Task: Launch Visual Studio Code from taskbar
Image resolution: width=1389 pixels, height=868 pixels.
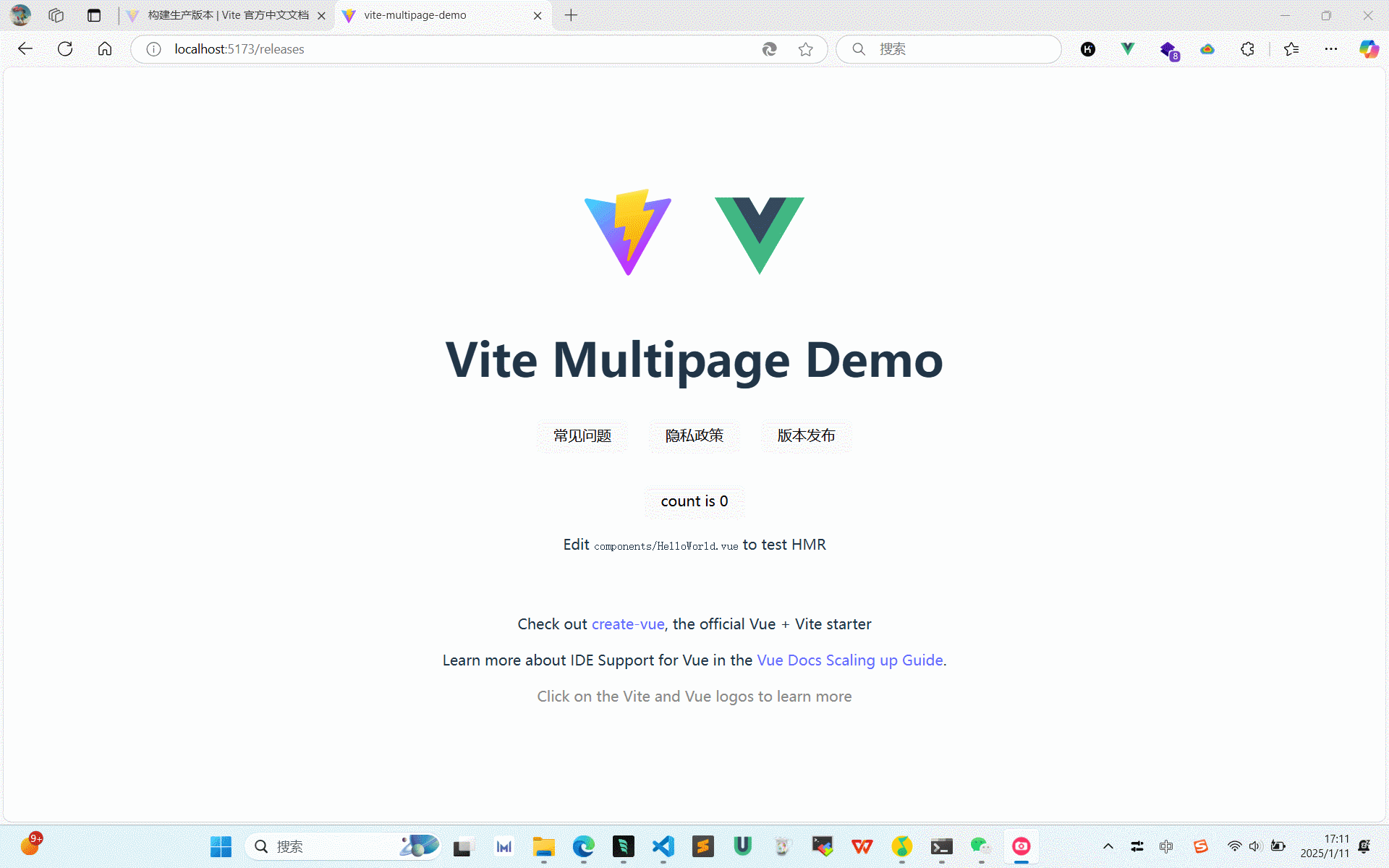Action: point(663,846)
